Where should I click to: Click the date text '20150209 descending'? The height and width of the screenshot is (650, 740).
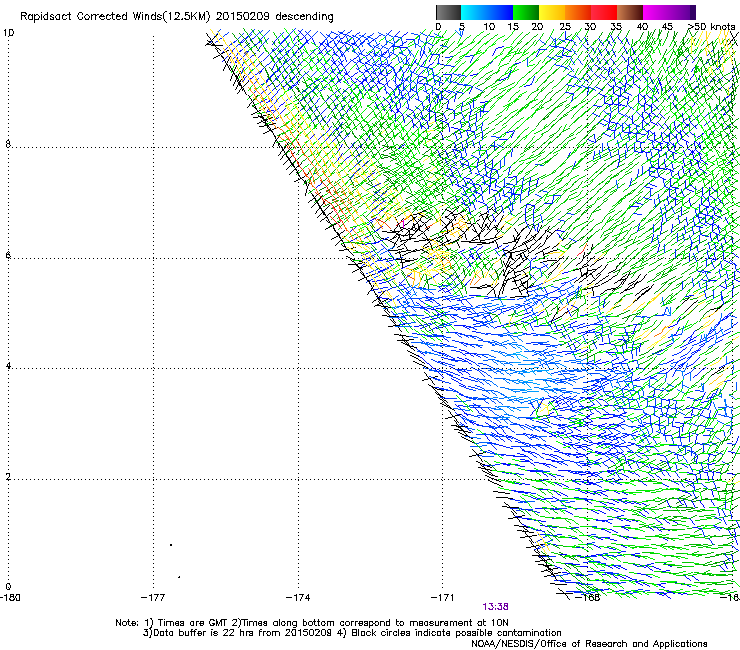[x=275, y=17]
